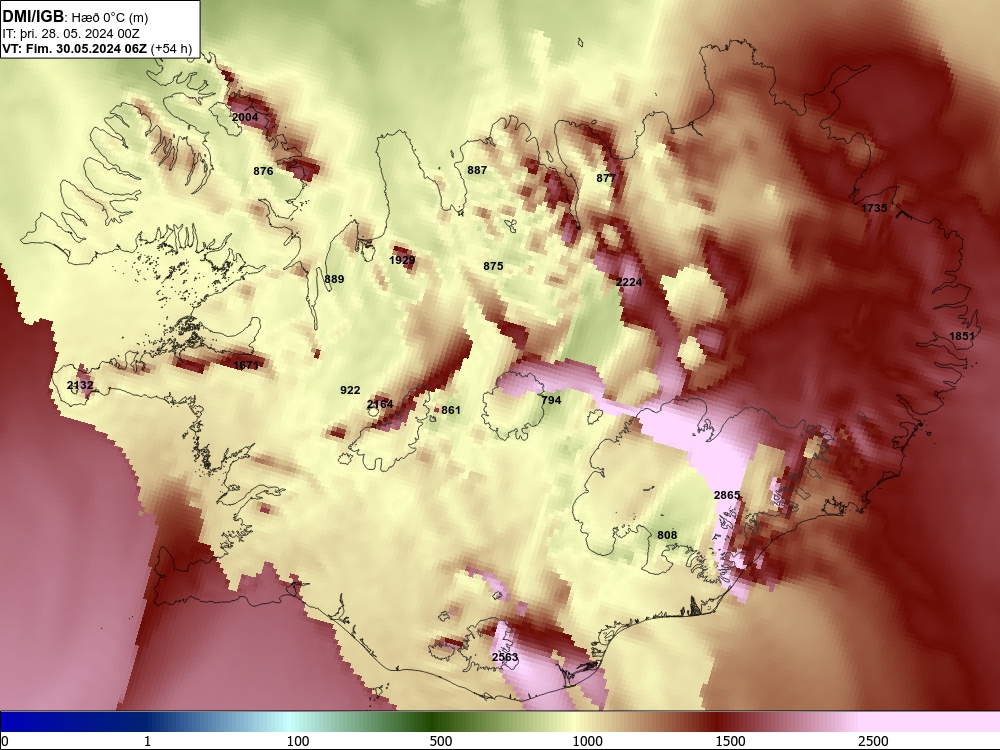The width and height of the screenshot is (1000, 750).
Task: Select the 2164 height label
Action: (380, 404)
